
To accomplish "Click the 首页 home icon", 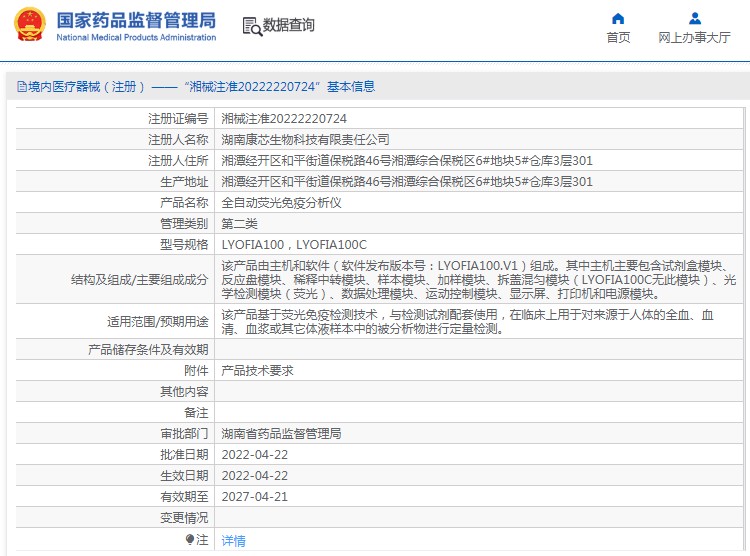I will pos(618,19).
